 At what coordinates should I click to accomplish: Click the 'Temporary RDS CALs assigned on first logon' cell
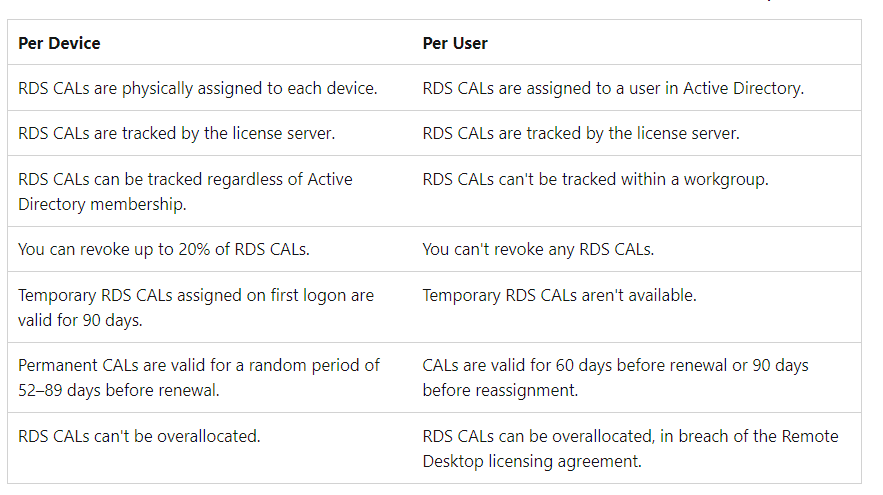[196, 306]
